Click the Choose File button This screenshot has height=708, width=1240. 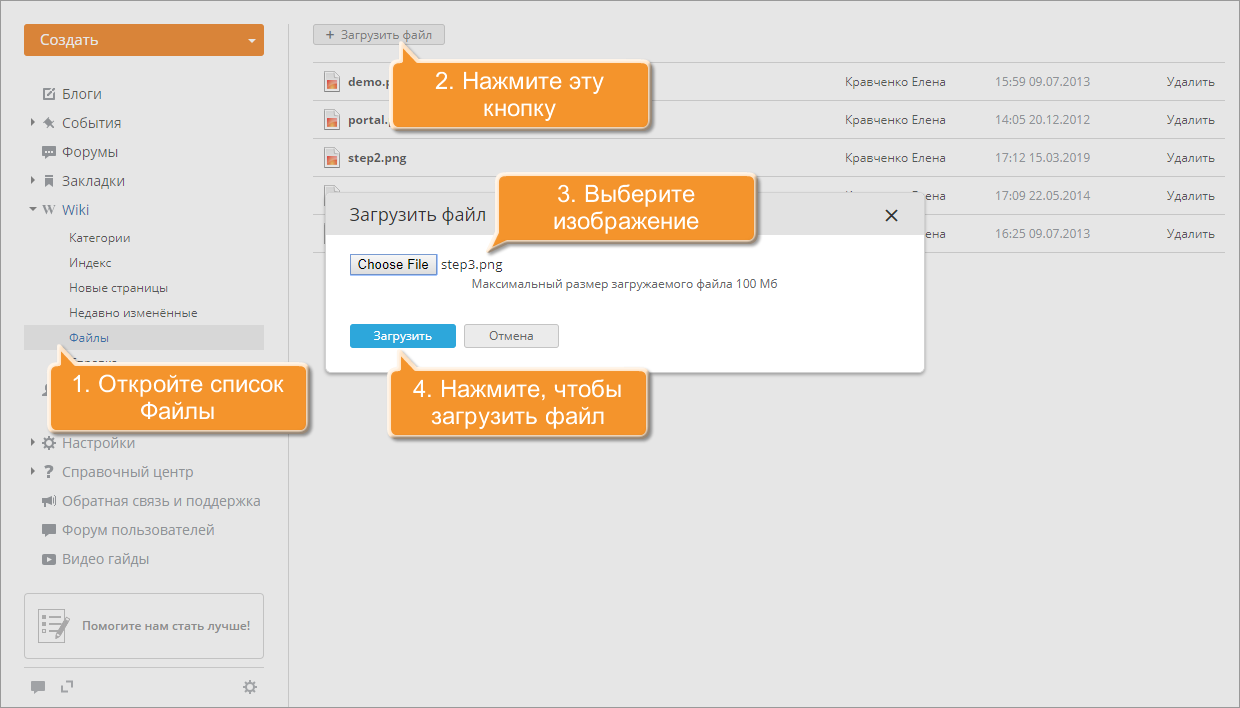tap(393, 264)
